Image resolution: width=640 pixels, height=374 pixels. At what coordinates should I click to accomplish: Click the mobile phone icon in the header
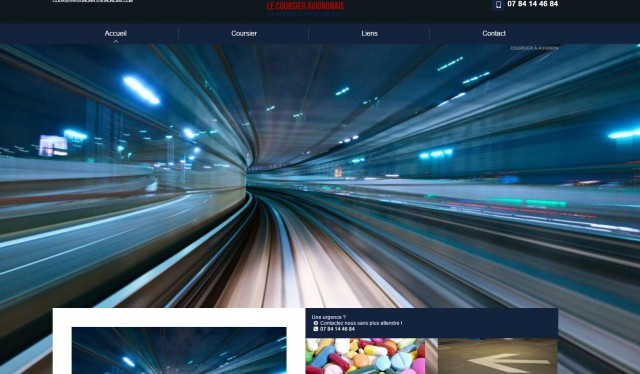coord(498,4)
